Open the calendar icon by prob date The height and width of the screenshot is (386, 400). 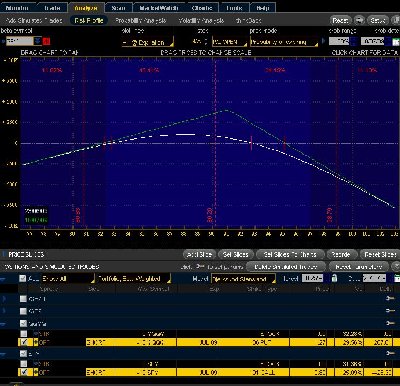[396, 42]
